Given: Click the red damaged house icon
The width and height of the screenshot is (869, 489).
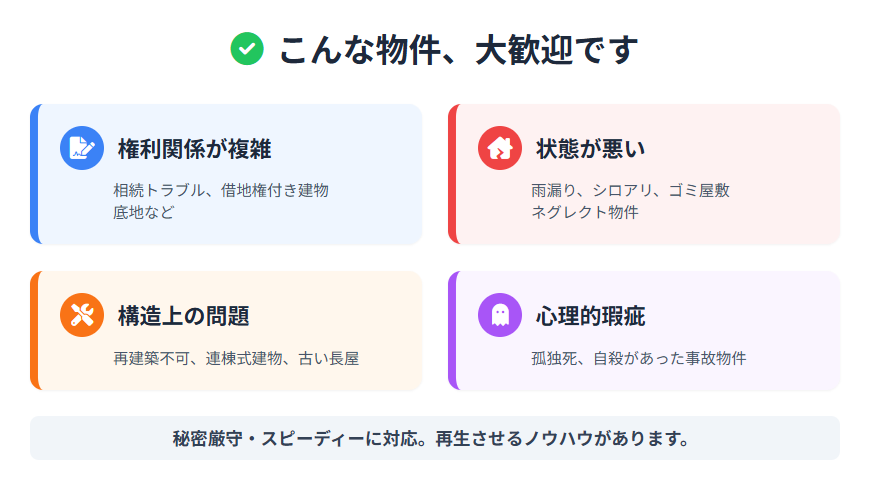Looking at the screenshot, I should [499, 148].
